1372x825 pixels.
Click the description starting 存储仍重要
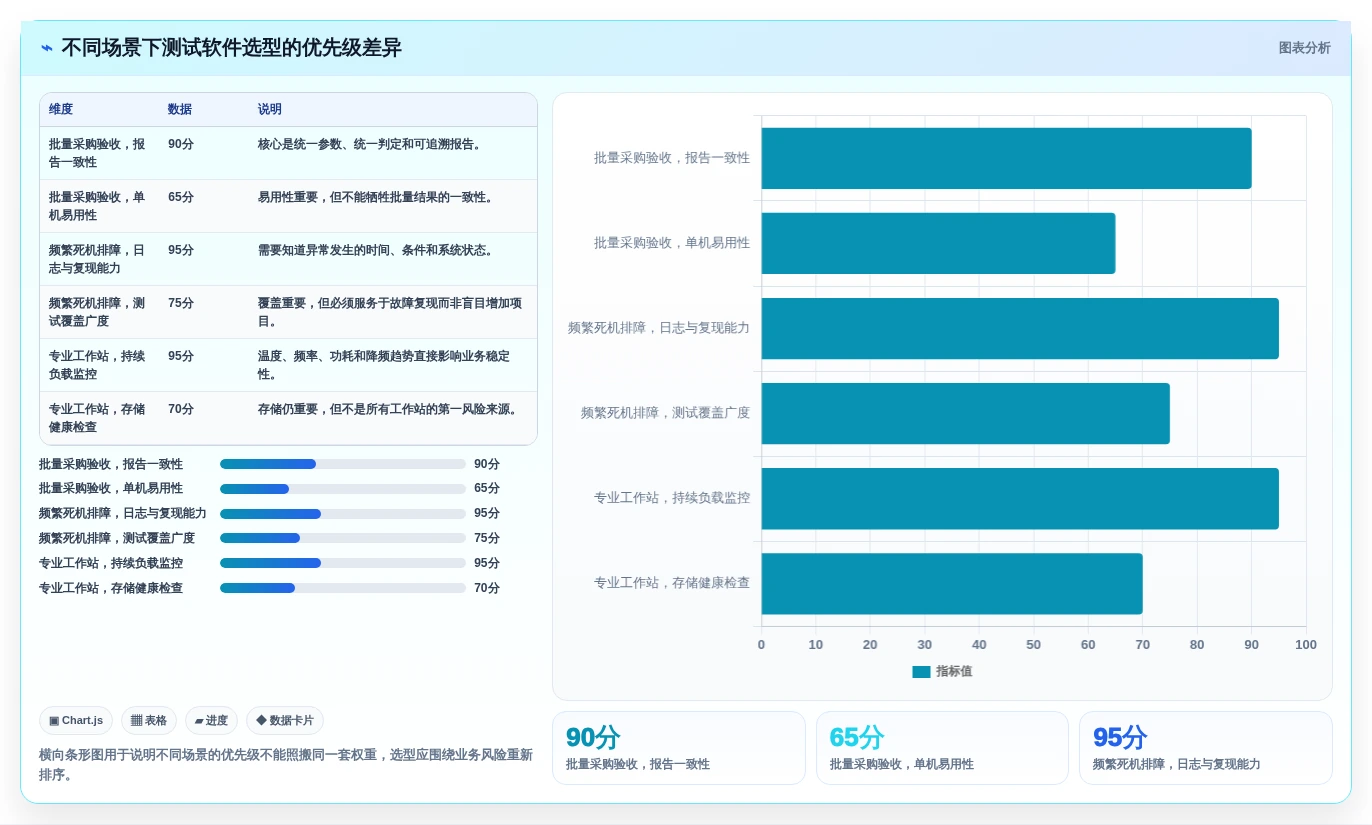click(x=389, y=409)
